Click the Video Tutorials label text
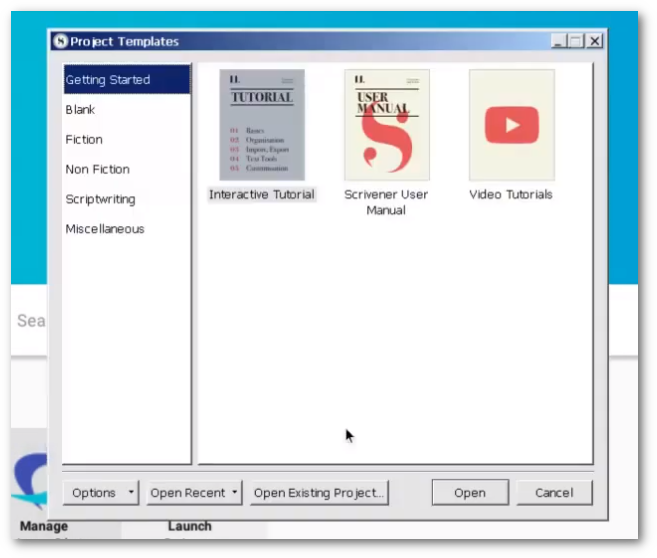 coord(511,194)
